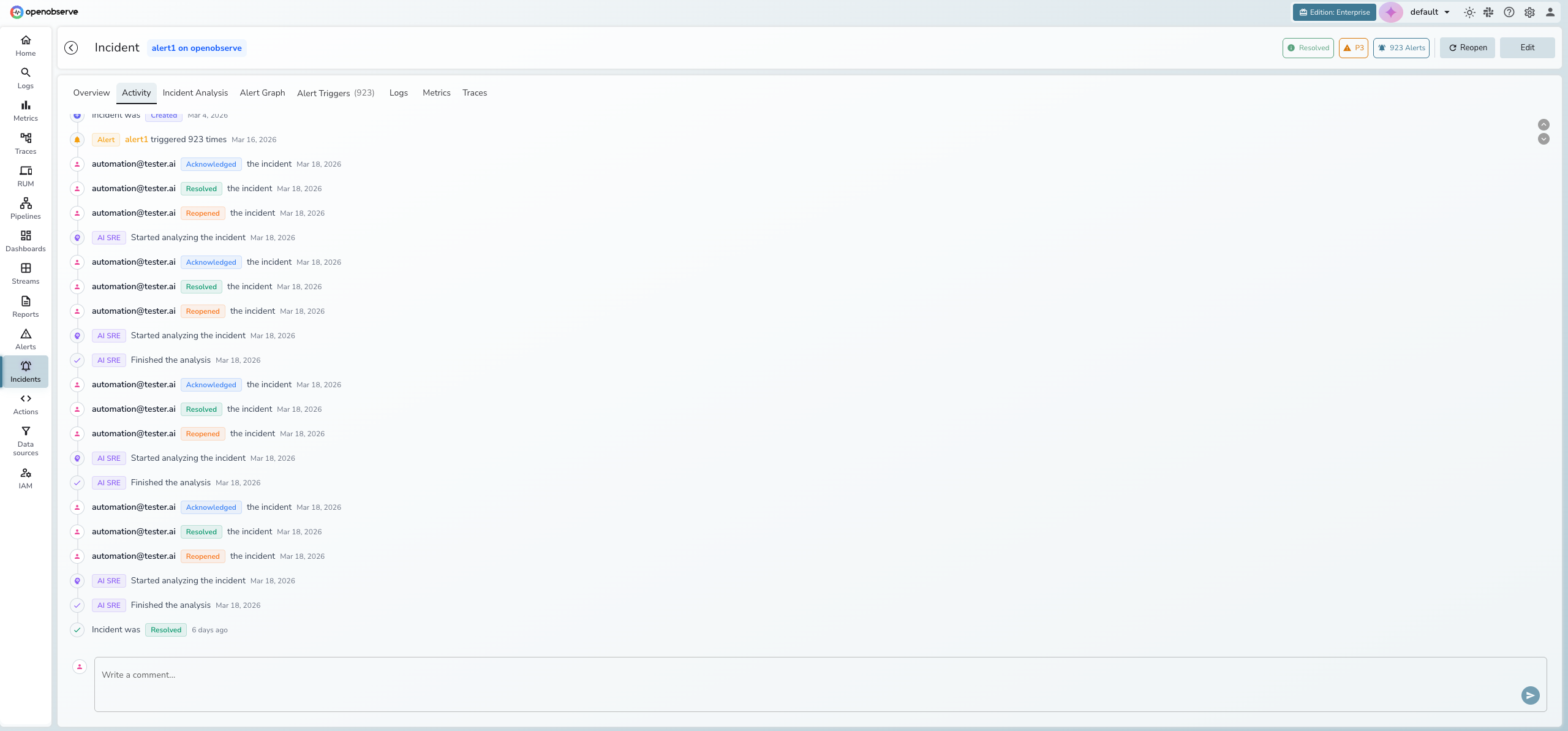Image resolution: width=1568 pixels, height=731 pixels.
Task: Click the 923 Alerts indicator
Action: (1401, 47)
